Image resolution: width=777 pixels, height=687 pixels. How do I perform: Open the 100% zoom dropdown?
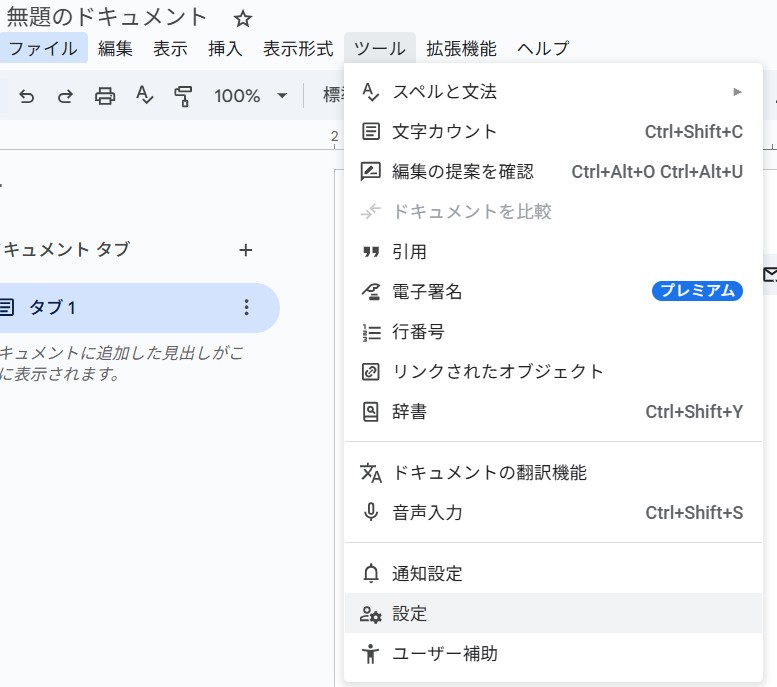(250, 96)
